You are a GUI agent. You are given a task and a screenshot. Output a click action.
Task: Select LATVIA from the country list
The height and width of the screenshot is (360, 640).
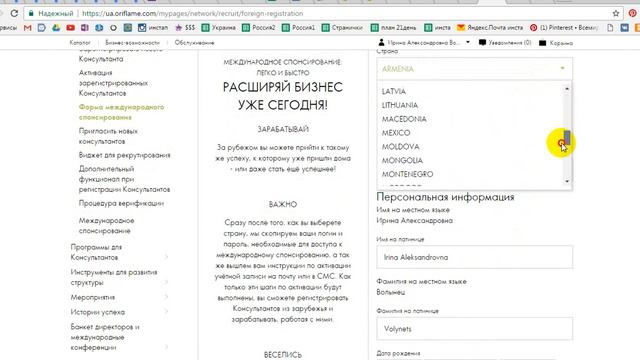pyautogui.click(x=393, y=91)
